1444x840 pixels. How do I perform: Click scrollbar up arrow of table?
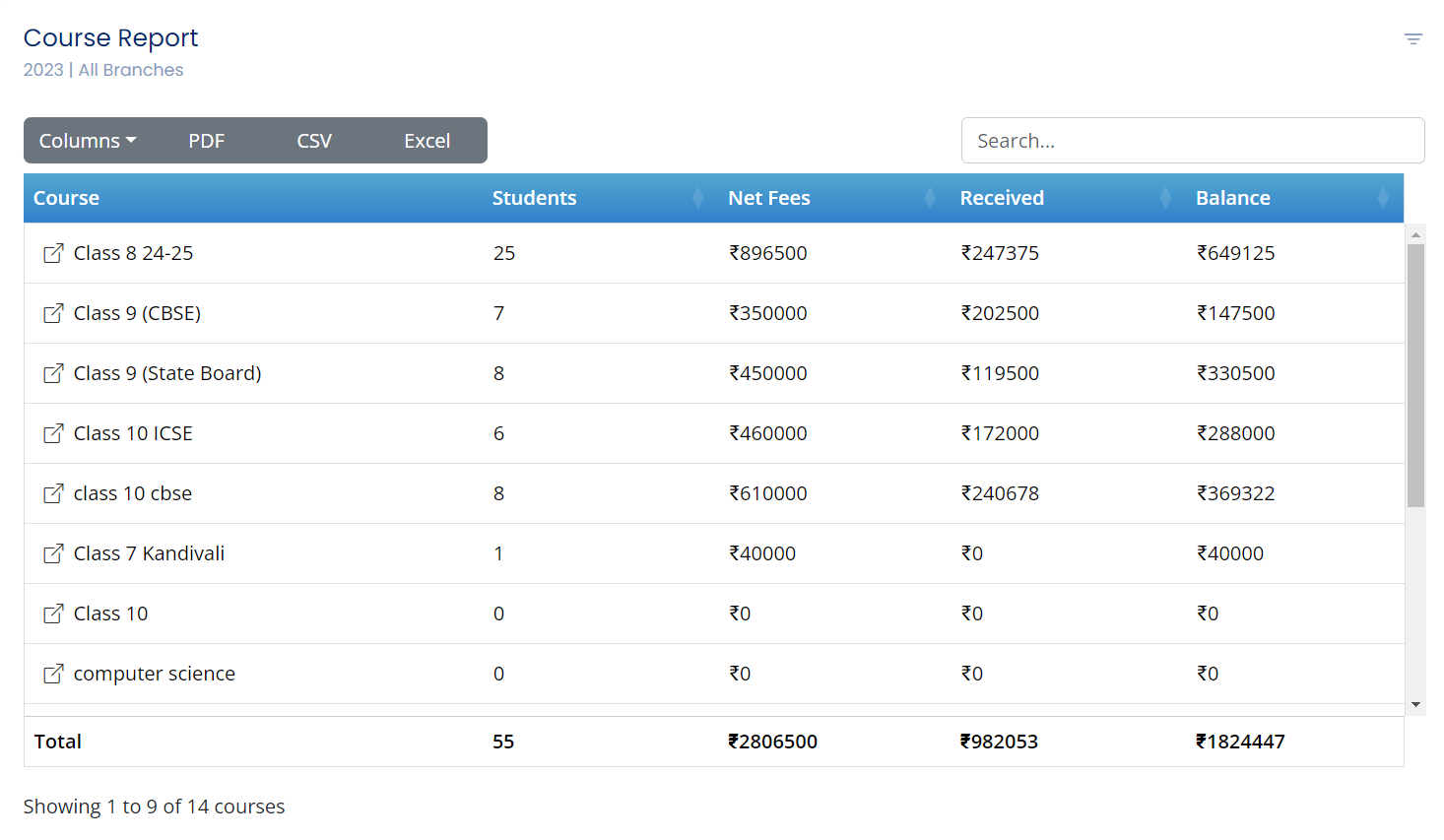pos(1415,234)
